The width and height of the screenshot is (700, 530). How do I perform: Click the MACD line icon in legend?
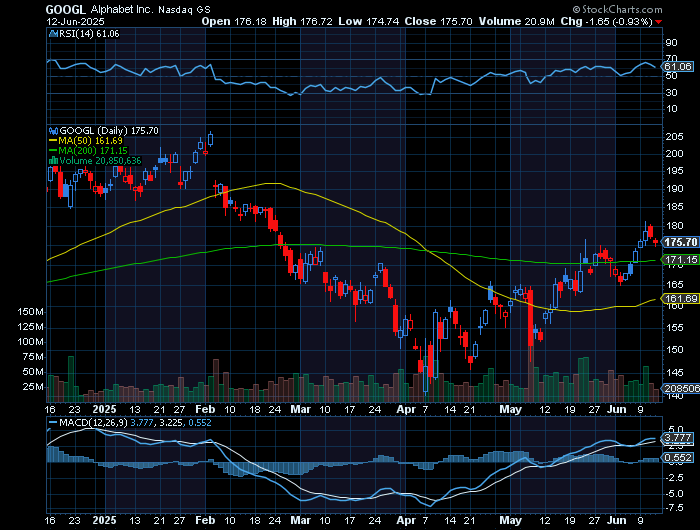53,423
